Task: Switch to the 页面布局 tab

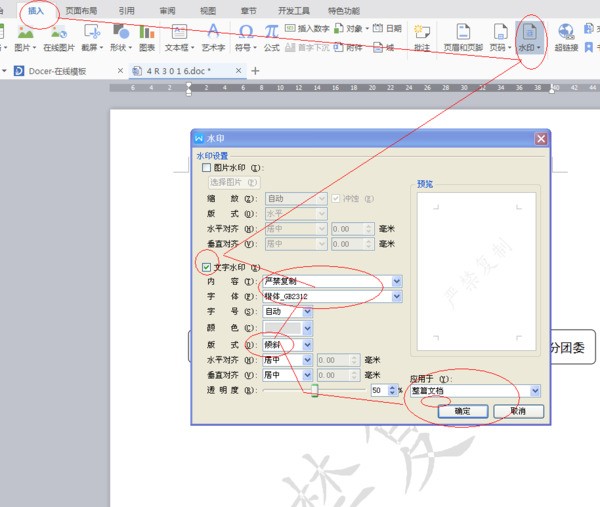Action: tap(81, 11)
